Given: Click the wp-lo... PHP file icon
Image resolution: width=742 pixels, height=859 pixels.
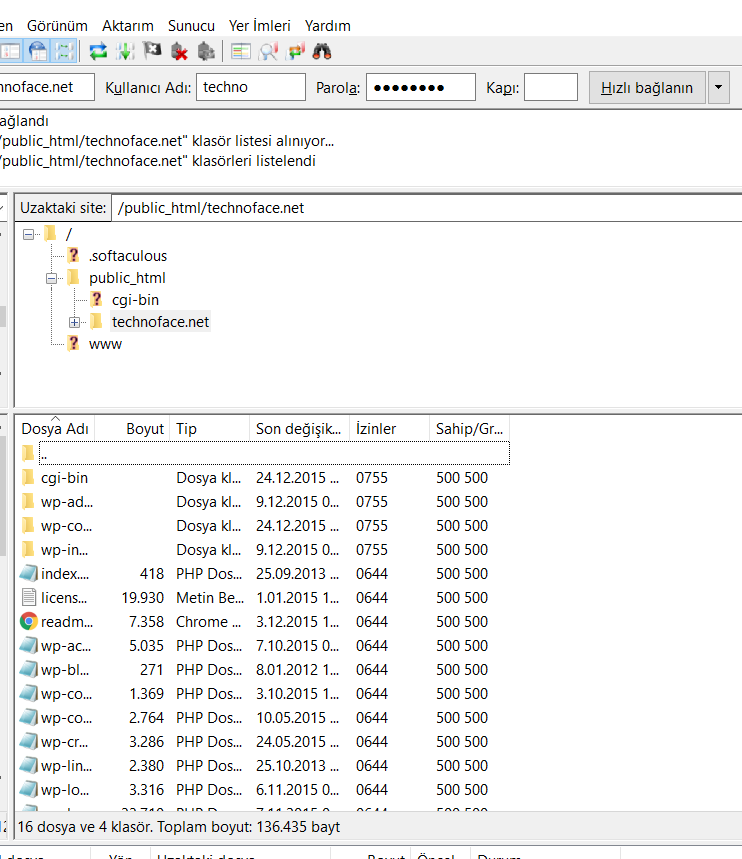Looking at the screenshot, I should pos(28,789).
